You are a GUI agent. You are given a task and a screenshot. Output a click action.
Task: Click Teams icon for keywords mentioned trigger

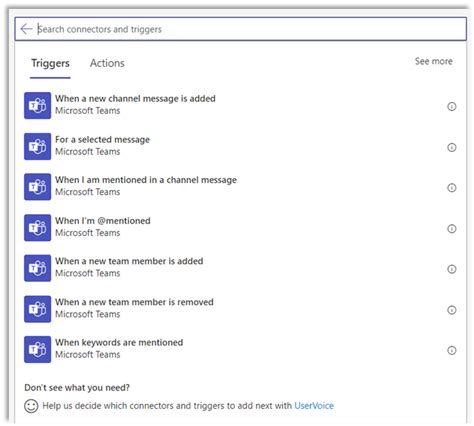coord(37,349)
